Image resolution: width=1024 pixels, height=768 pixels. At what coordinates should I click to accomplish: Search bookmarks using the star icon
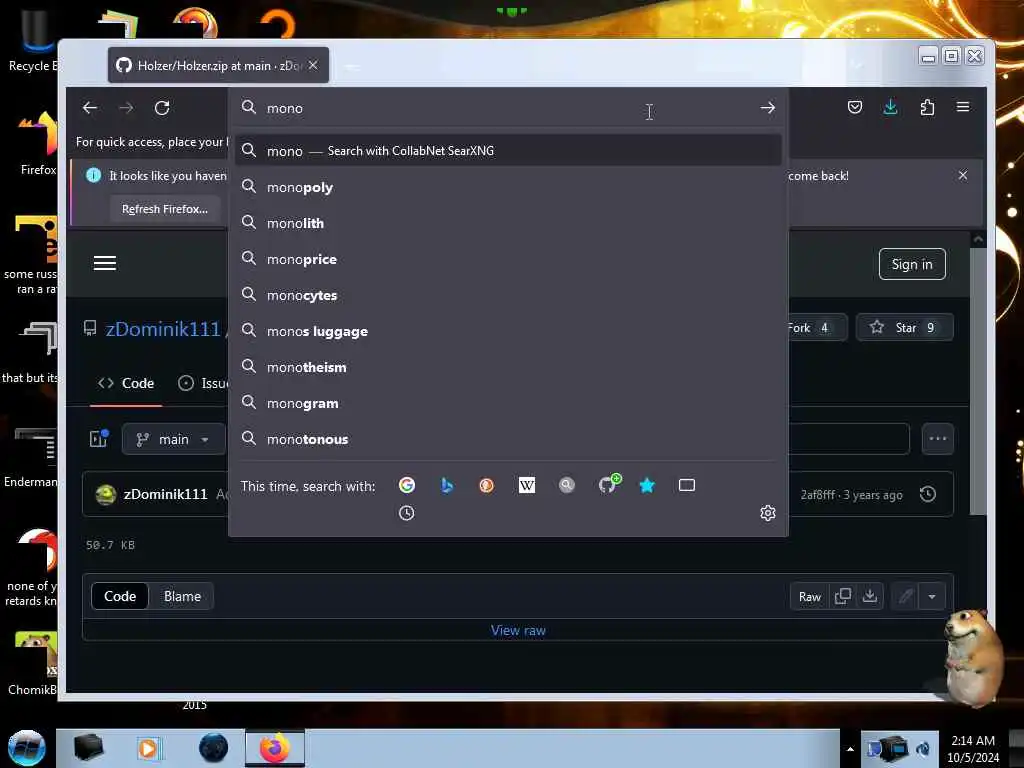coord(647,485)
